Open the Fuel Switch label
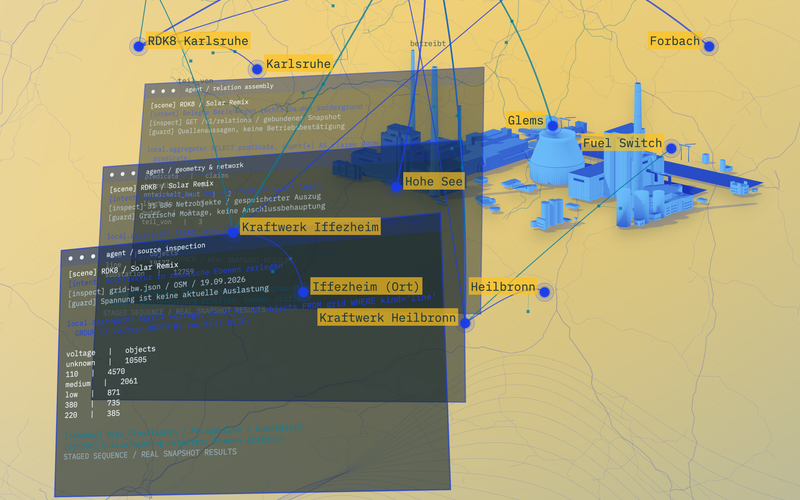 [622, 143]
